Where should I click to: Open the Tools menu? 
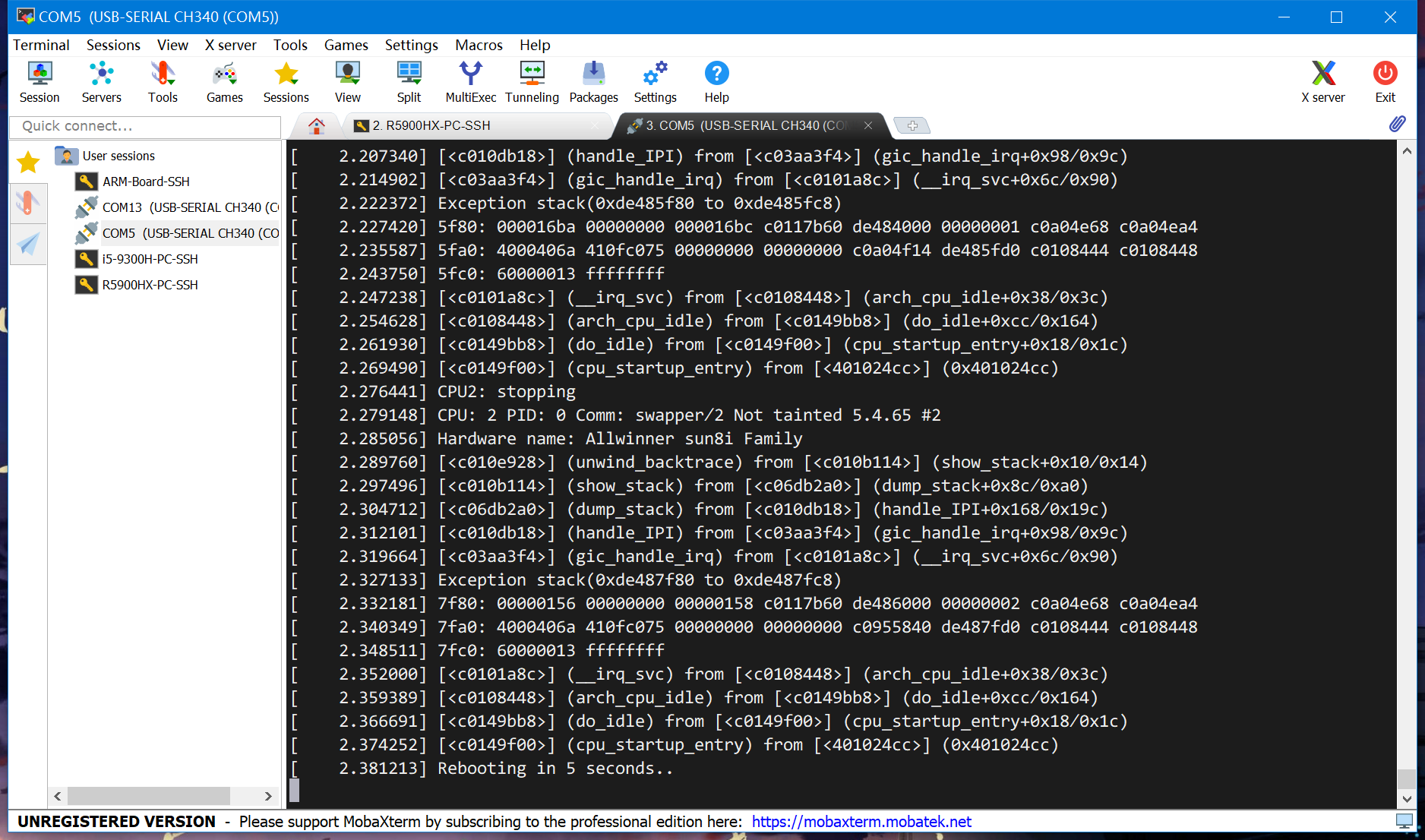coord(290,45)
